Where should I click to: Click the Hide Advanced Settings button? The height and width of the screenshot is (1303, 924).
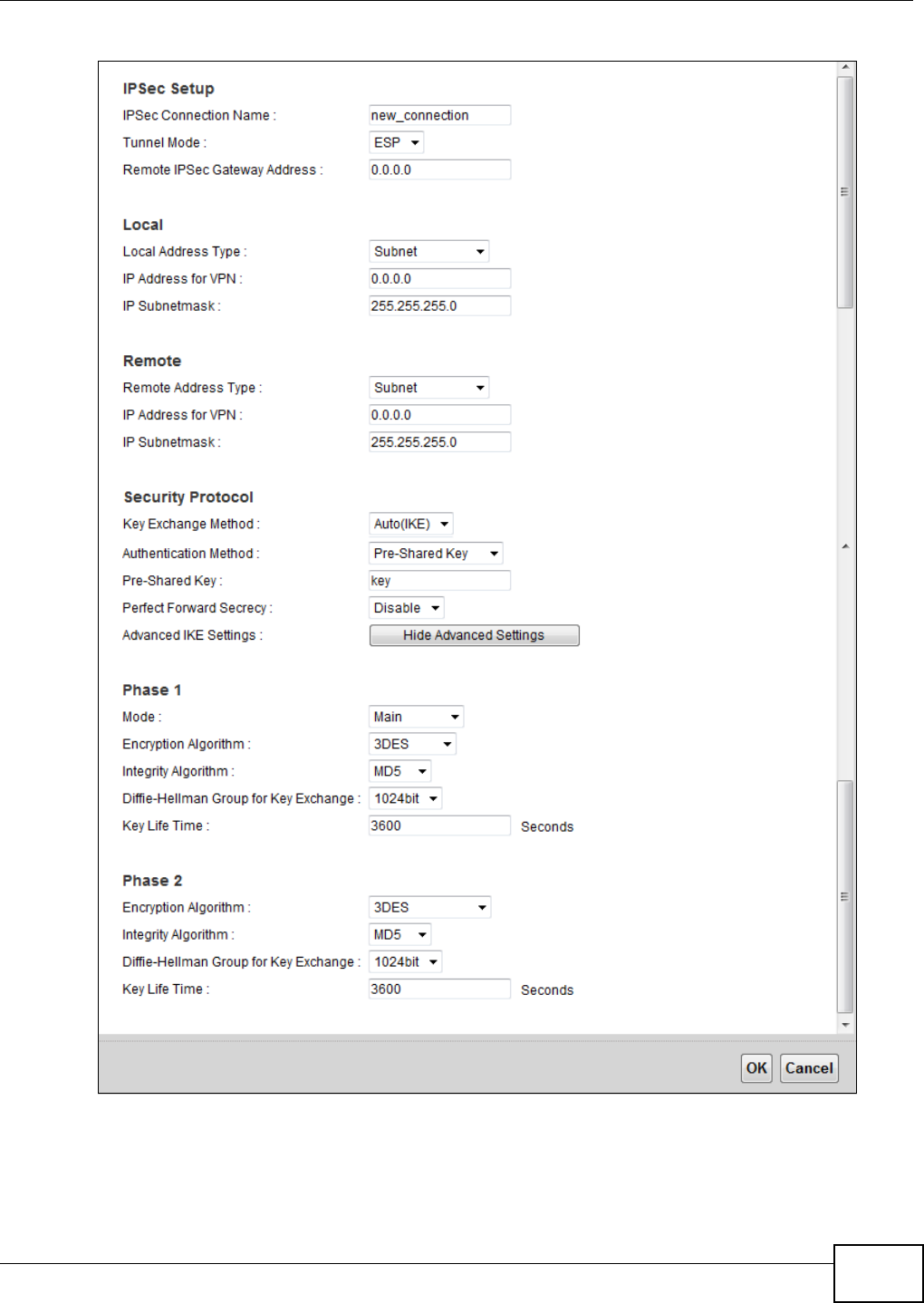pyautogui.click(x=474, y=635)
